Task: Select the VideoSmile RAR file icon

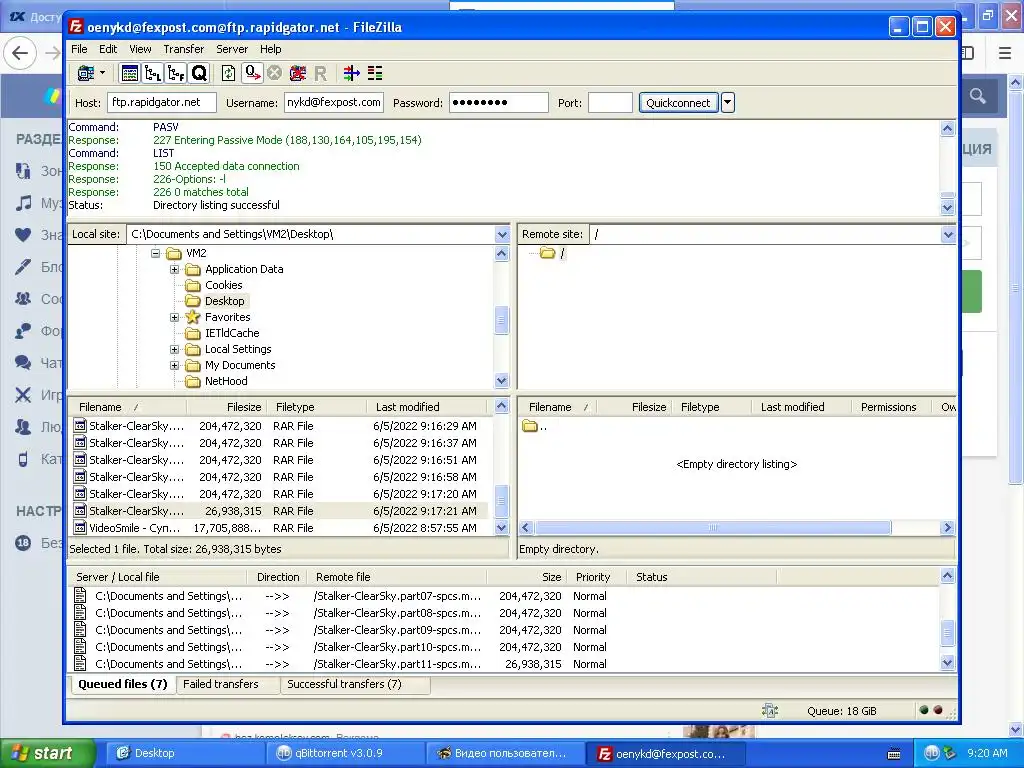Action: 80,528
